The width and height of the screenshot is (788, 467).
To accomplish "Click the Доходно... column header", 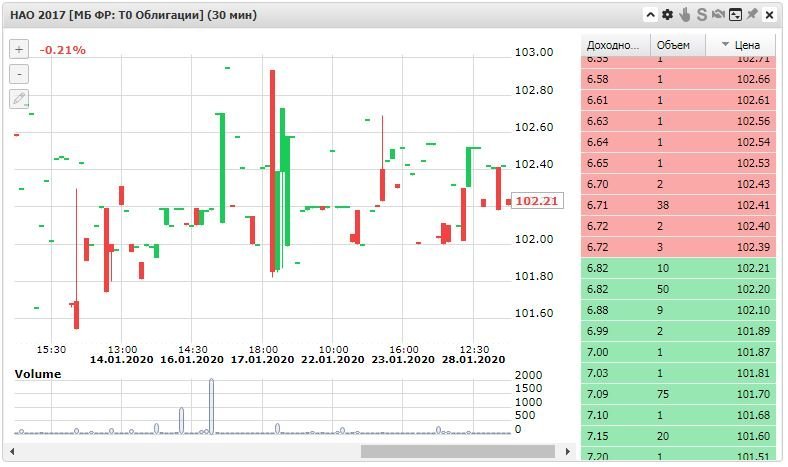I will [613, 45].
